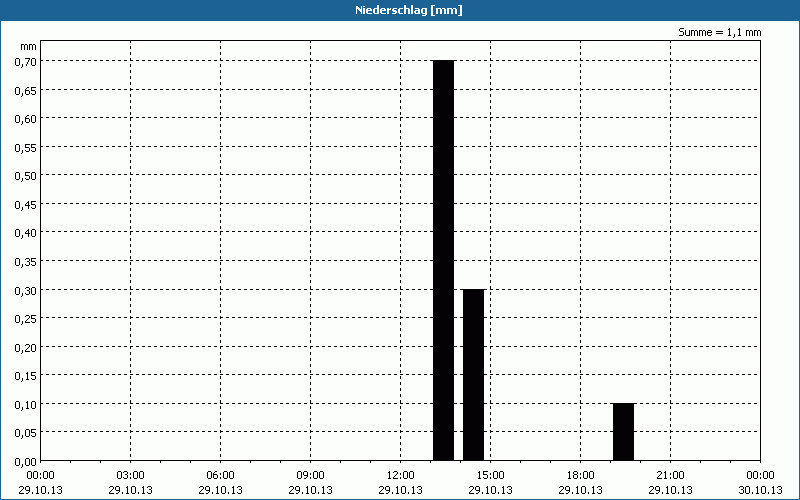Click the 0,30 y-axis value
Viewport: 800px width, 500px height.
coord(26,290)
